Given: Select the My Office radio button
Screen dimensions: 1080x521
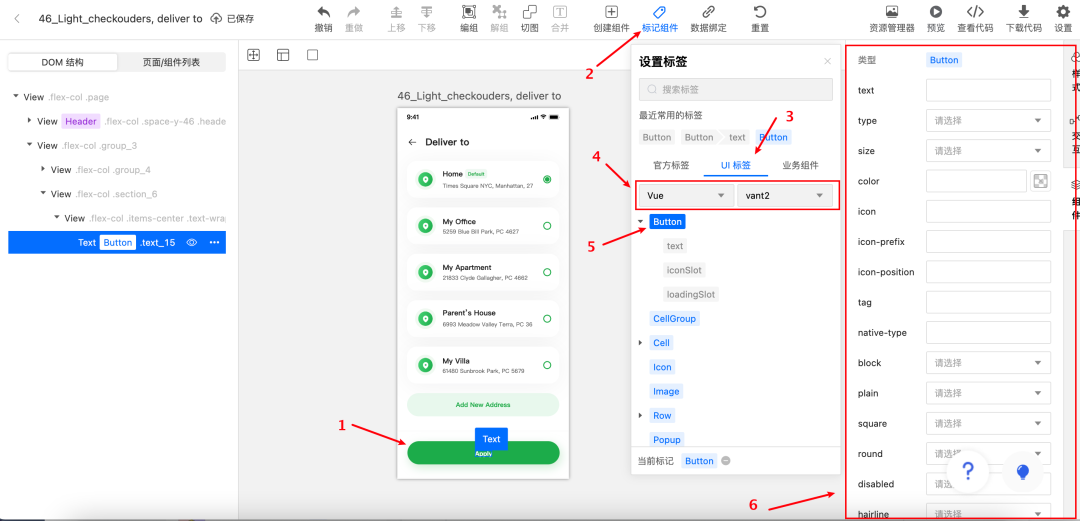Looking at the screenshot, I should pyautogui.click(x=547, y=225).
